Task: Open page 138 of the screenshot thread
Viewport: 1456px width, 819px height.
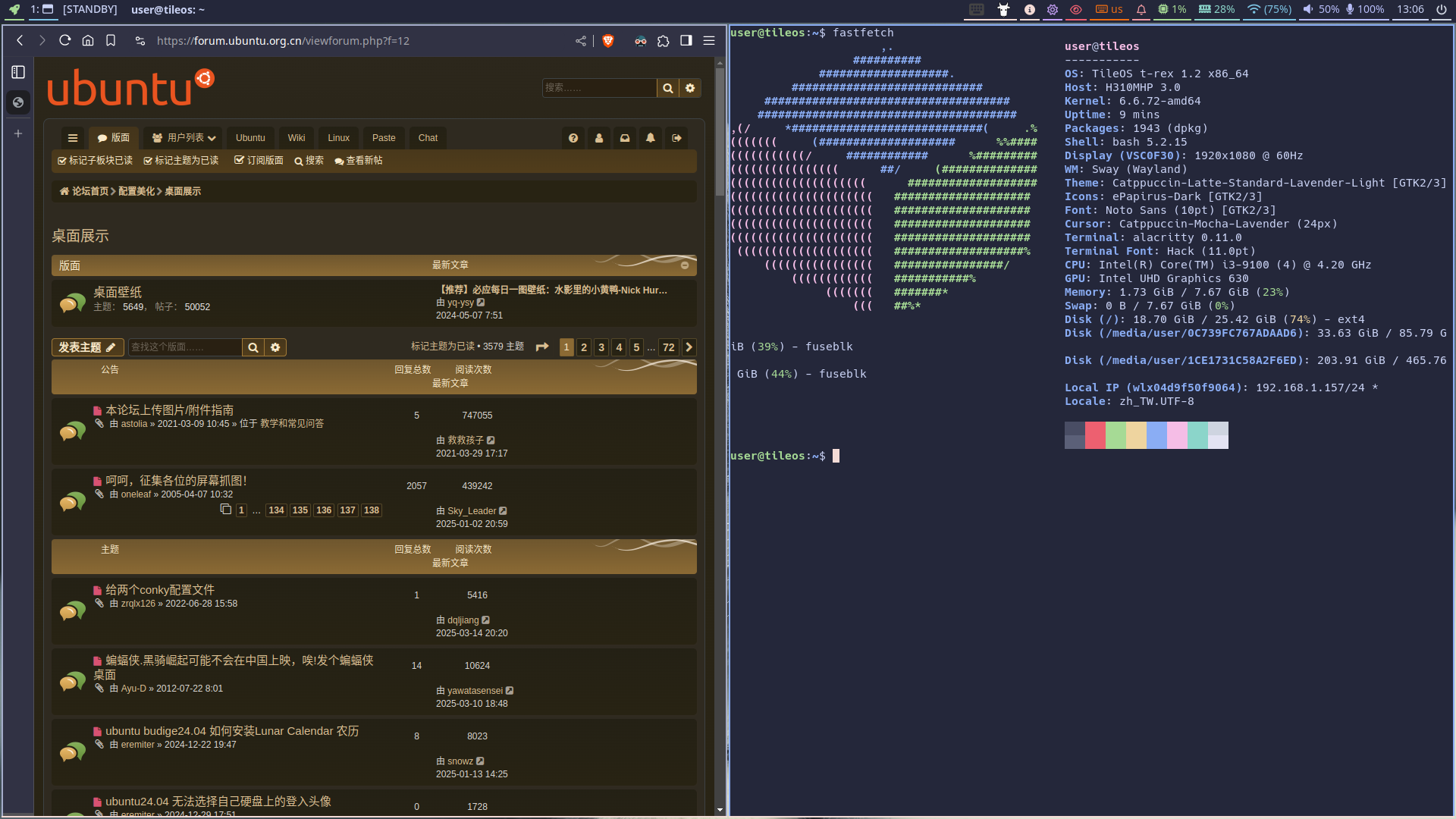Action: 372,510
